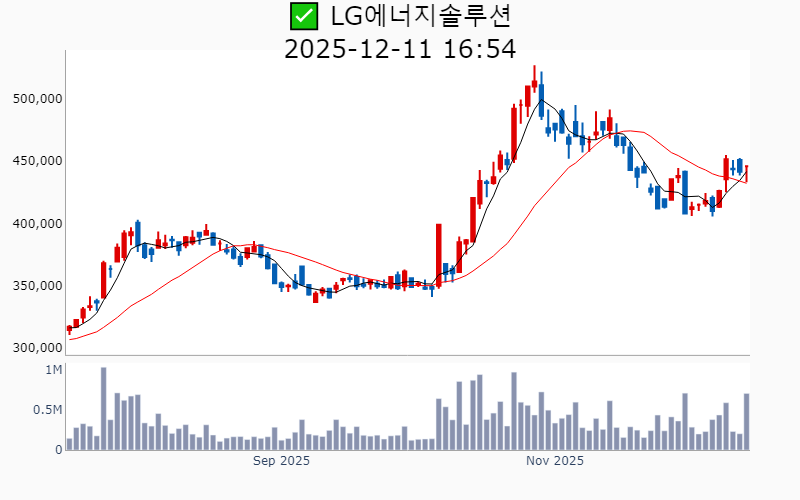Click the 500,000 price axis label
Viewport: 800px width, 500px height.
click(37, 99)
